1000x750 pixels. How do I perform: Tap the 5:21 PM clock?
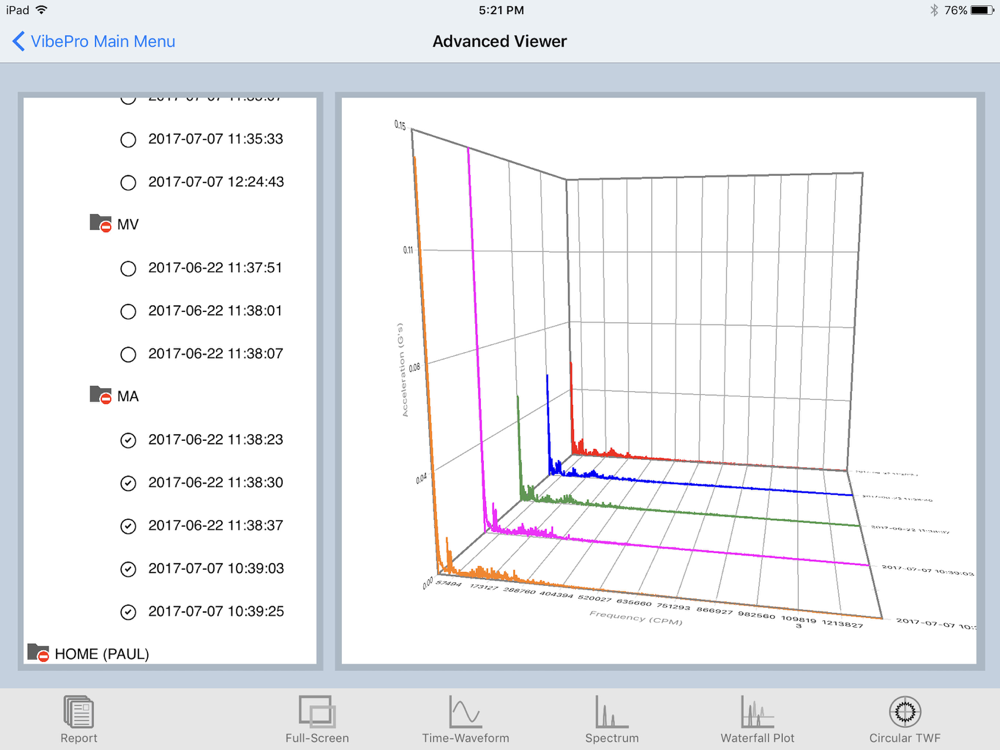tap(501, 10)
